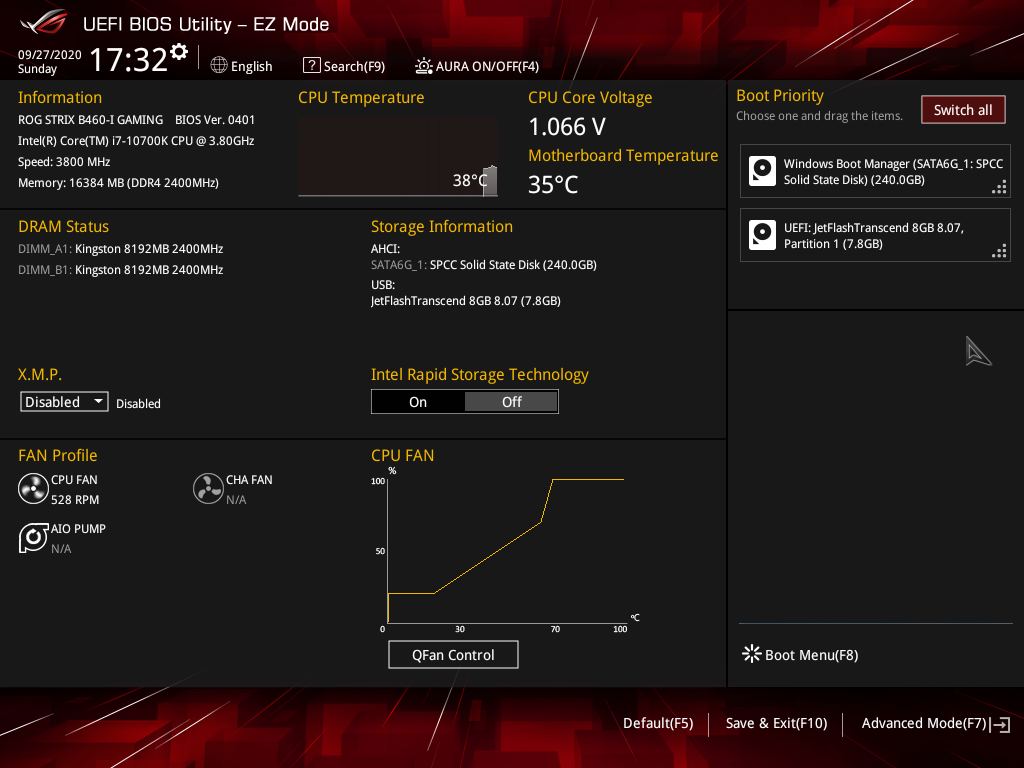Click DIMM_A1 Kingston 8192MB entry
The image size is (1024, 768).
point(121,249)
